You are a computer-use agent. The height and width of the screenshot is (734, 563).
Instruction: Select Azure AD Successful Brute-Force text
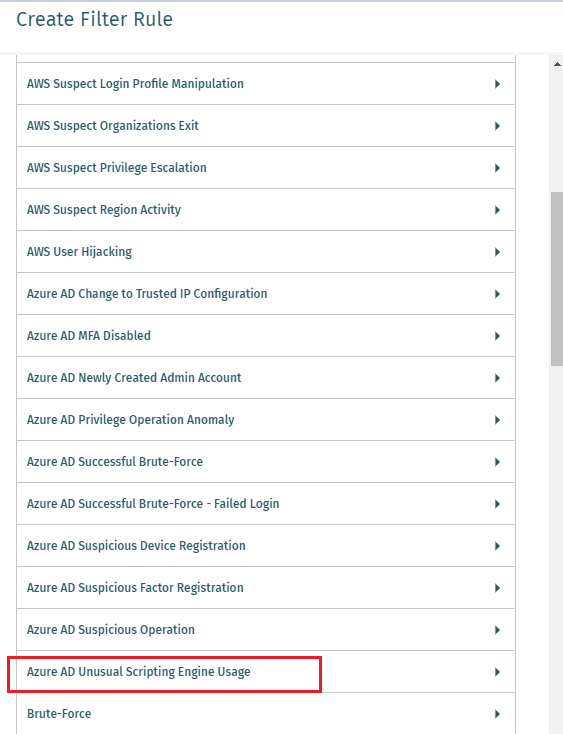(115, 462)
